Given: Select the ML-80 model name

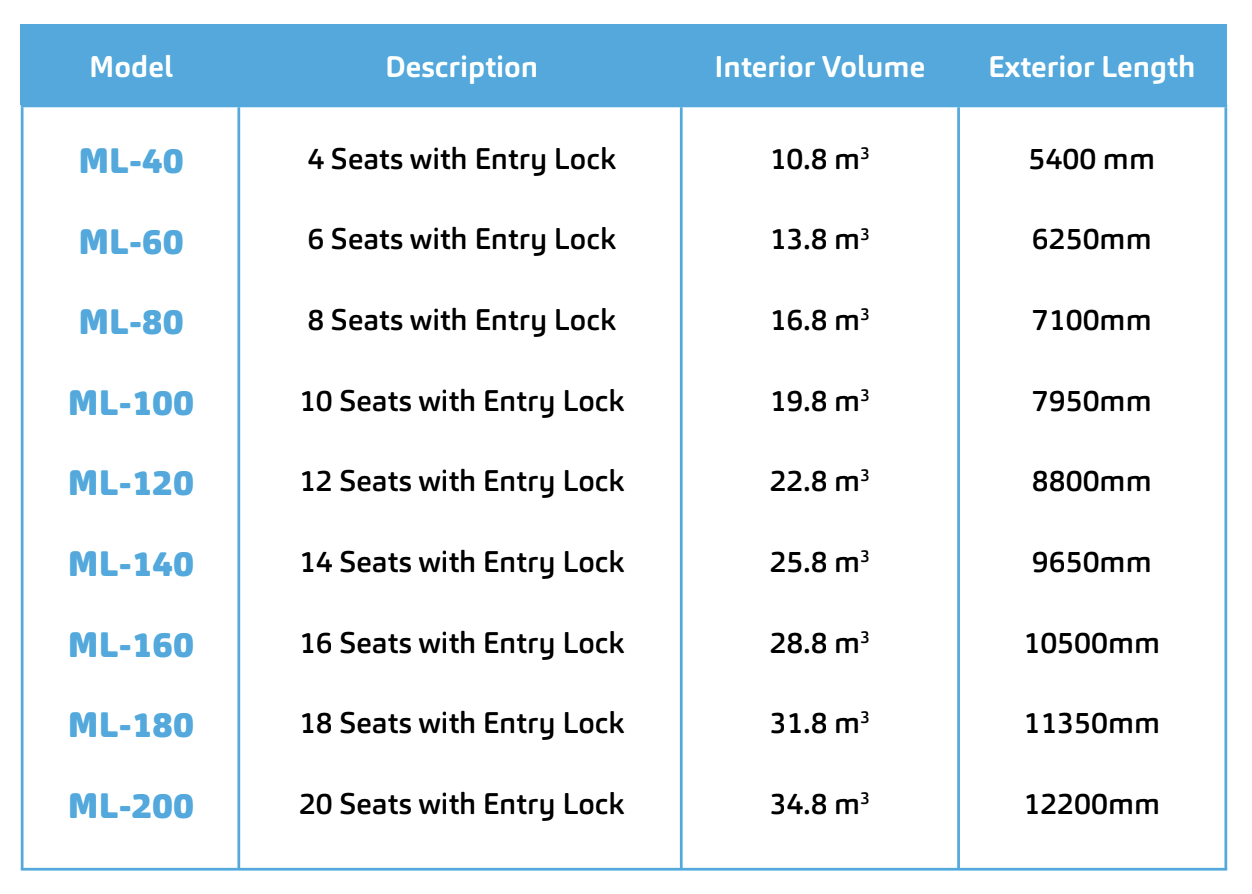Looking at the screenshot, I should tap(131, 322).
